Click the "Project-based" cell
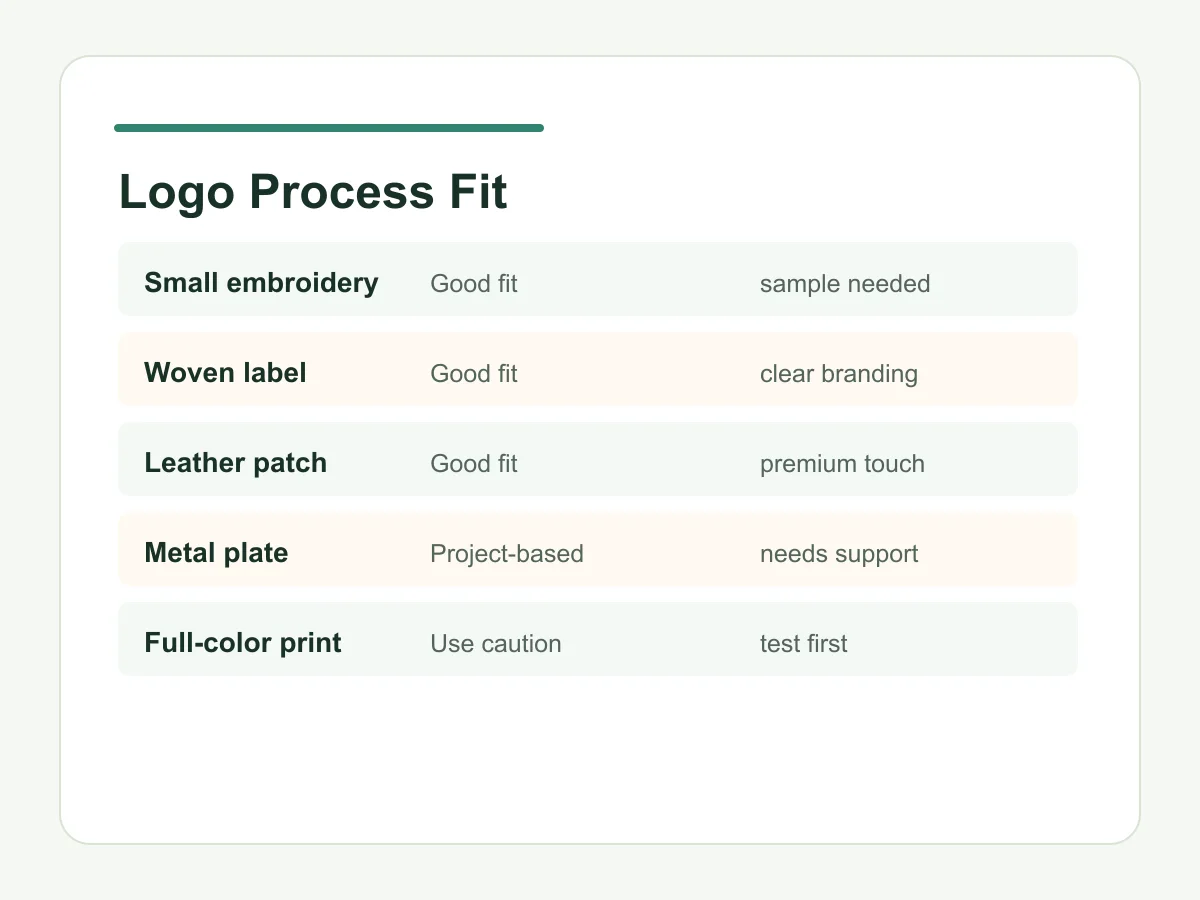The width and height of the screenshot is (1200, 900). (x=507, y=554)
